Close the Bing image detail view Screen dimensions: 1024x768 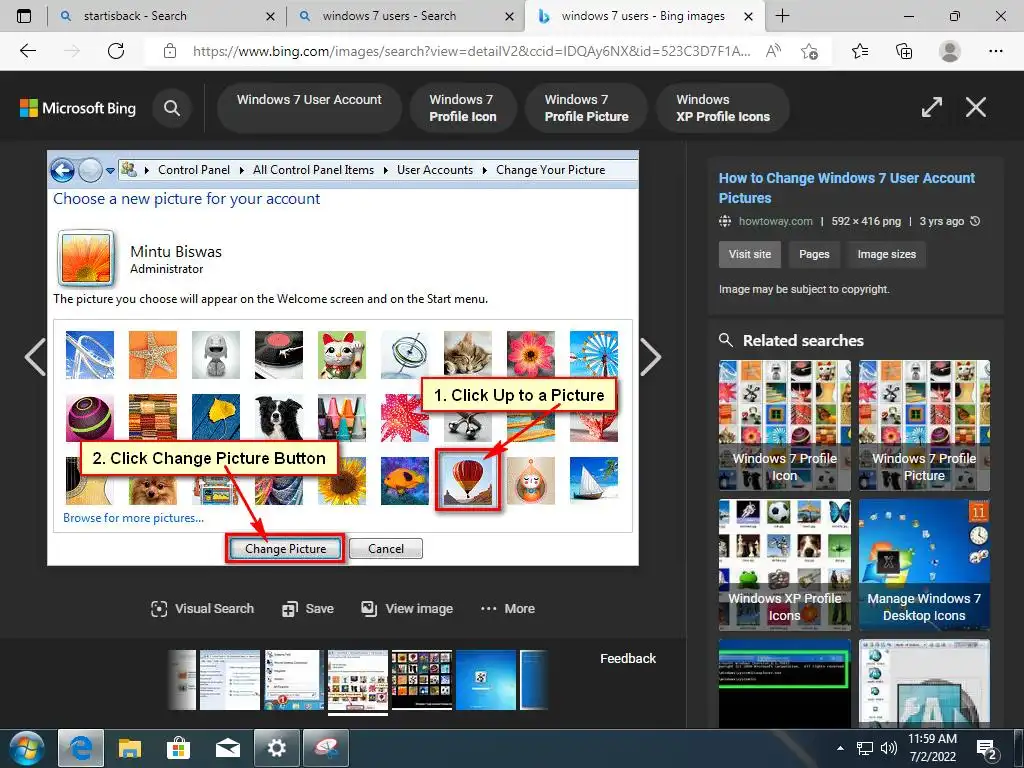976,107
